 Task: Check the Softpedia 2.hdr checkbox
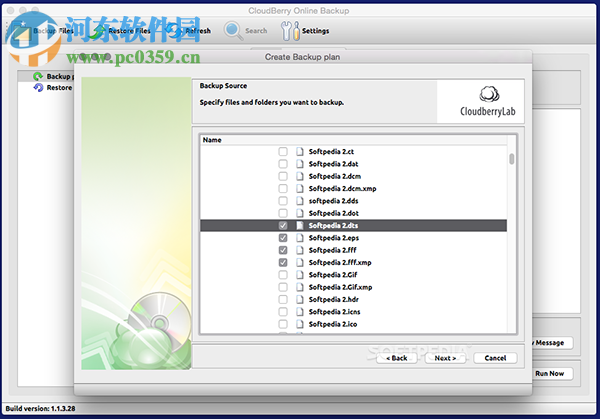click(283, 299)
